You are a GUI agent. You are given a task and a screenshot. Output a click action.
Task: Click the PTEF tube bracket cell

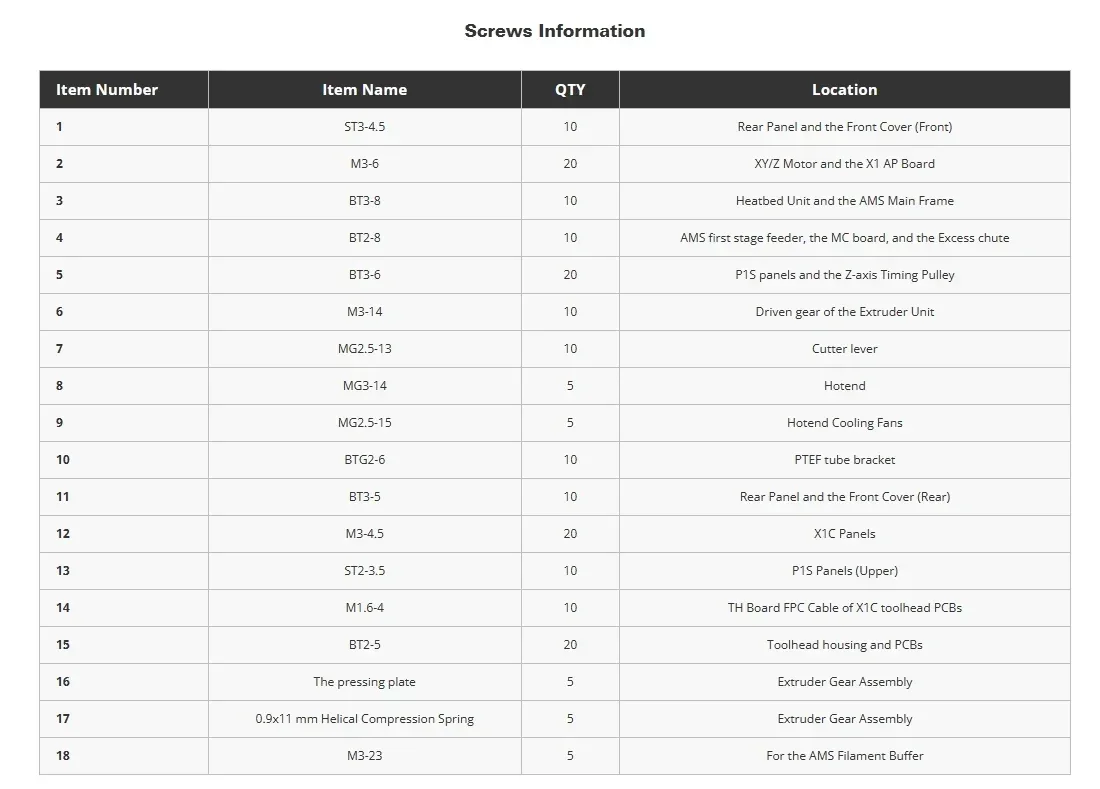tap(845, 460)
